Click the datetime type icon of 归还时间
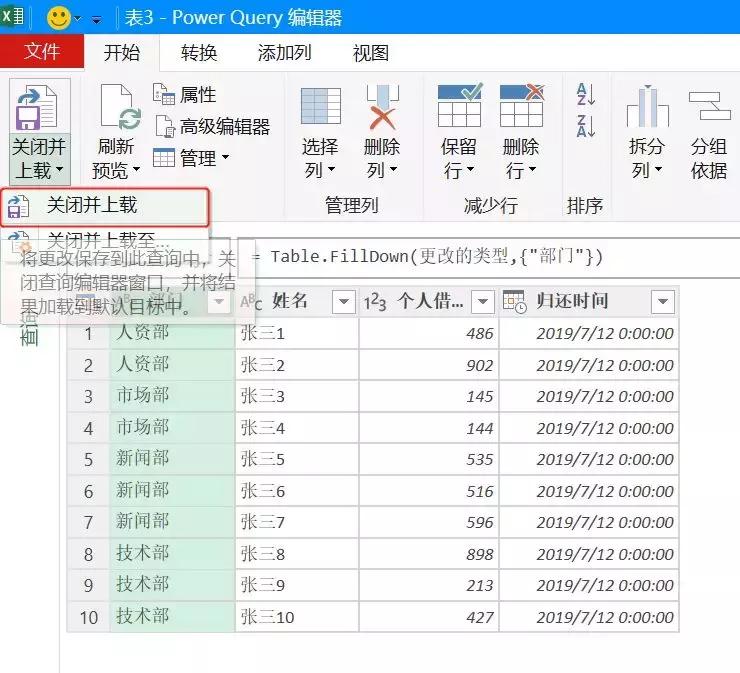The width and height of the screenshot is (740, 673). pos(514,302)
